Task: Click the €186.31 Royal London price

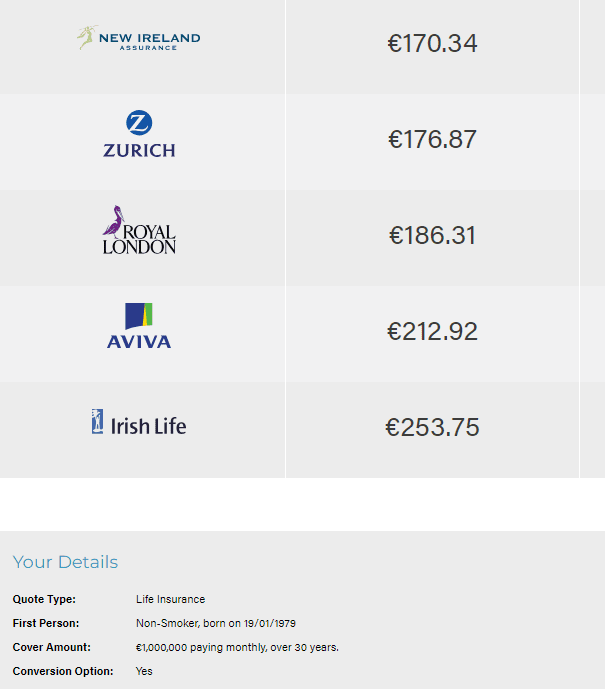Action: point(432,236)
